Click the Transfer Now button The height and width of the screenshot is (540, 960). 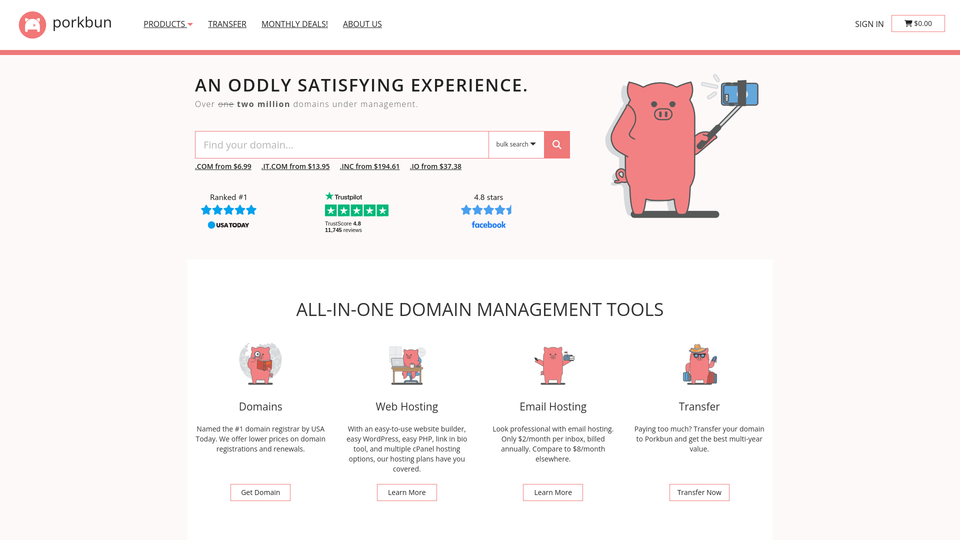coord(699,492)
